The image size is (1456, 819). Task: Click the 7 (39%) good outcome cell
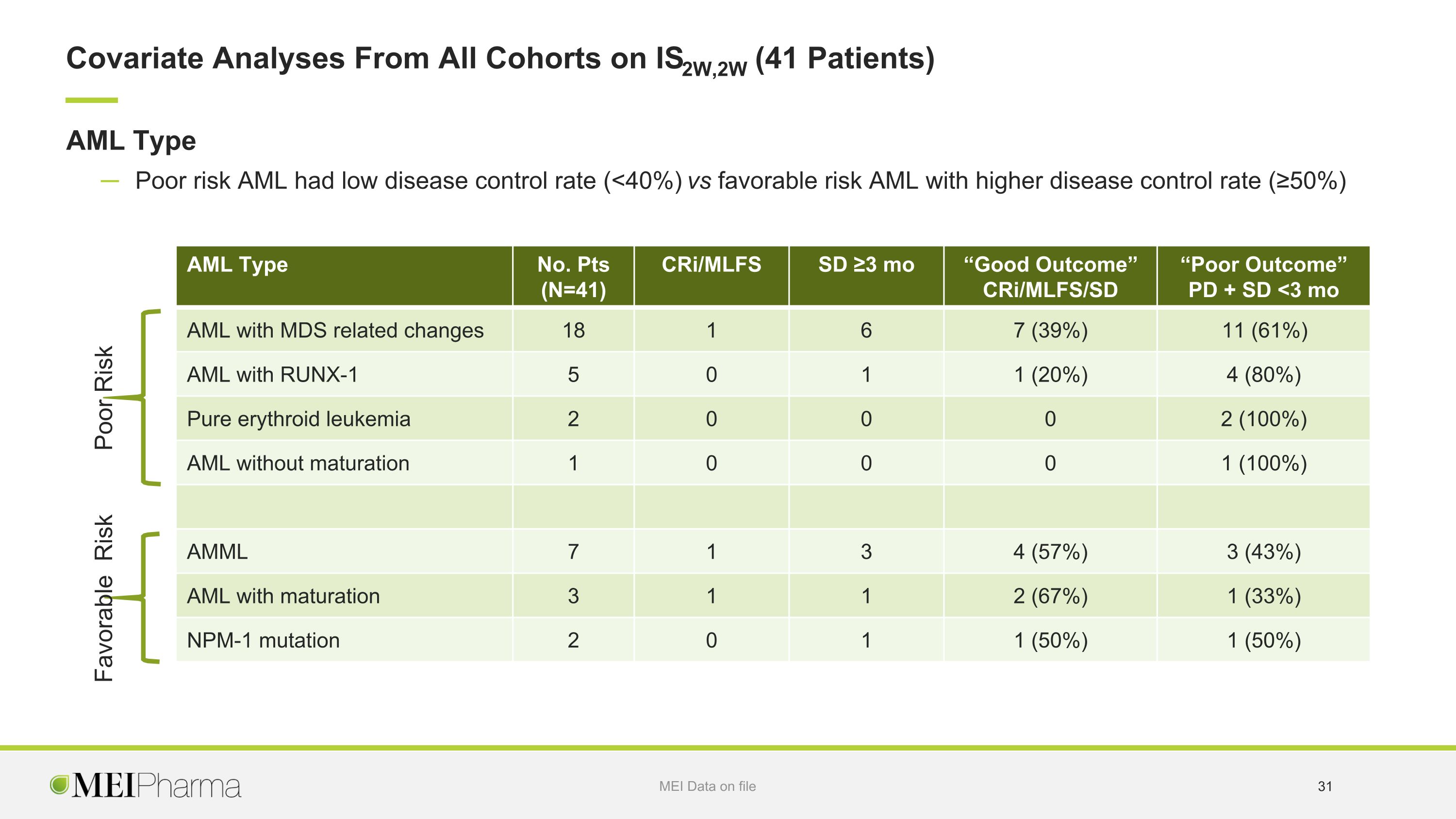tap(1050, 330)
